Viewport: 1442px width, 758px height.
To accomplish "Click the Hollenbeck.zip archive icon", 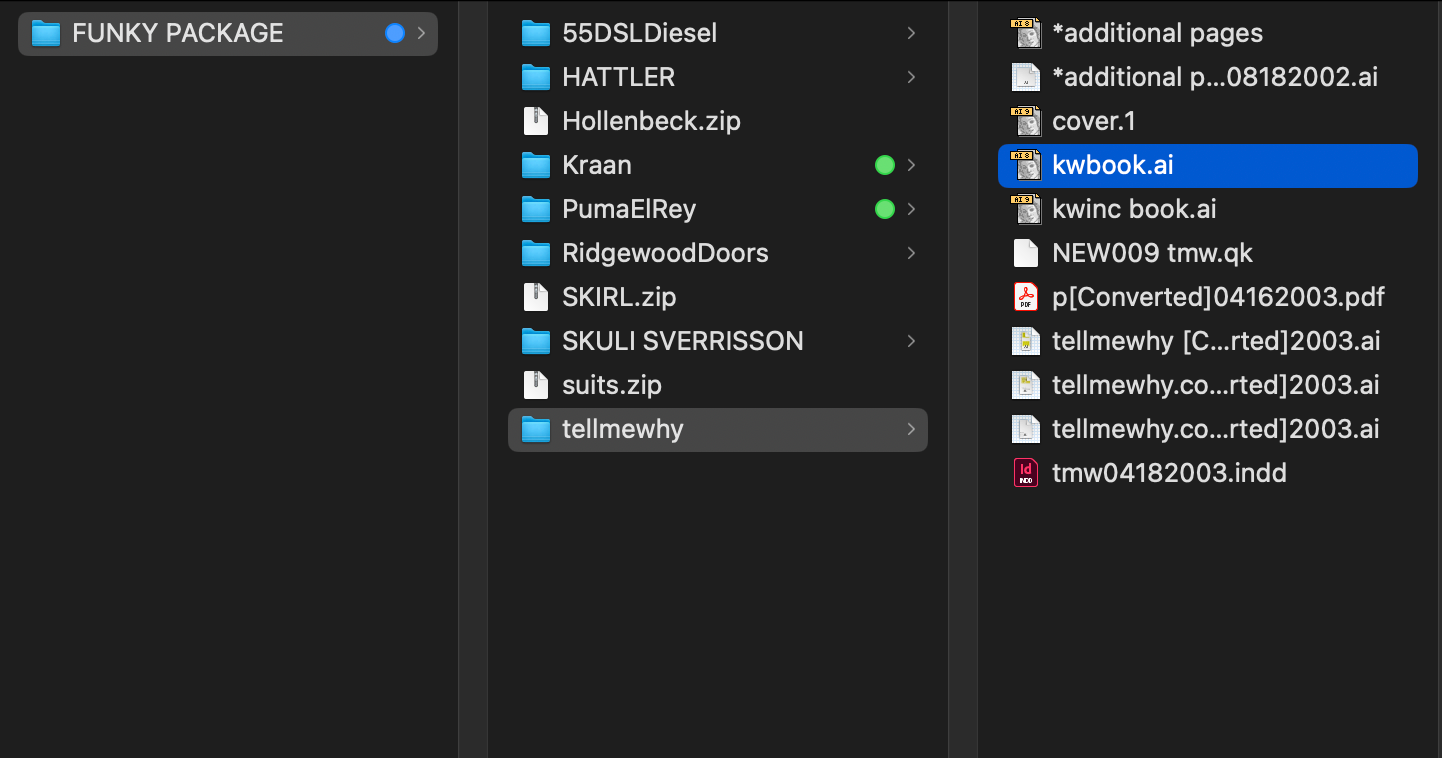I will (x=536, y=121).
